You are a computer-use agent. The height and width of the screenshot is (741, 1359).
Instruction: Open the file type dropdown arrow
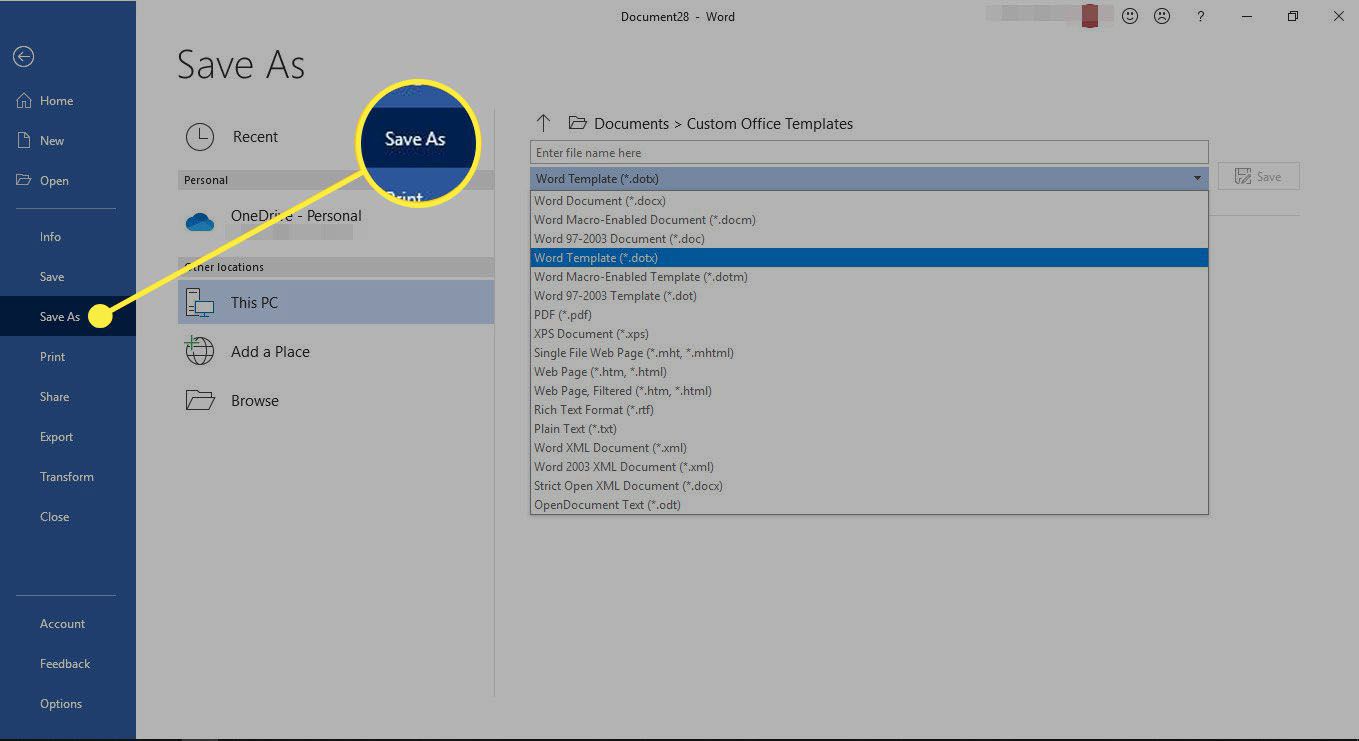(1197, 178)
